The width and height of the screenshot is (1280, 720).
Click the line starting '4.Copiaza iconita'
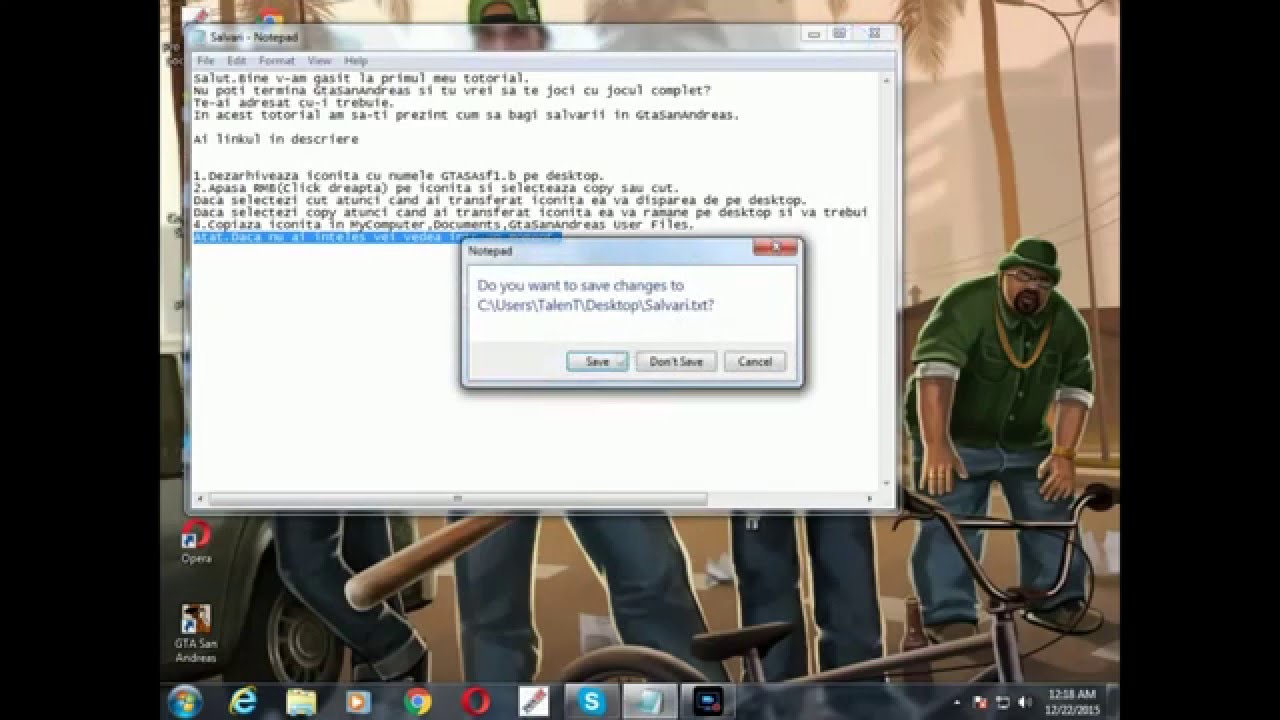coord(443,225)
